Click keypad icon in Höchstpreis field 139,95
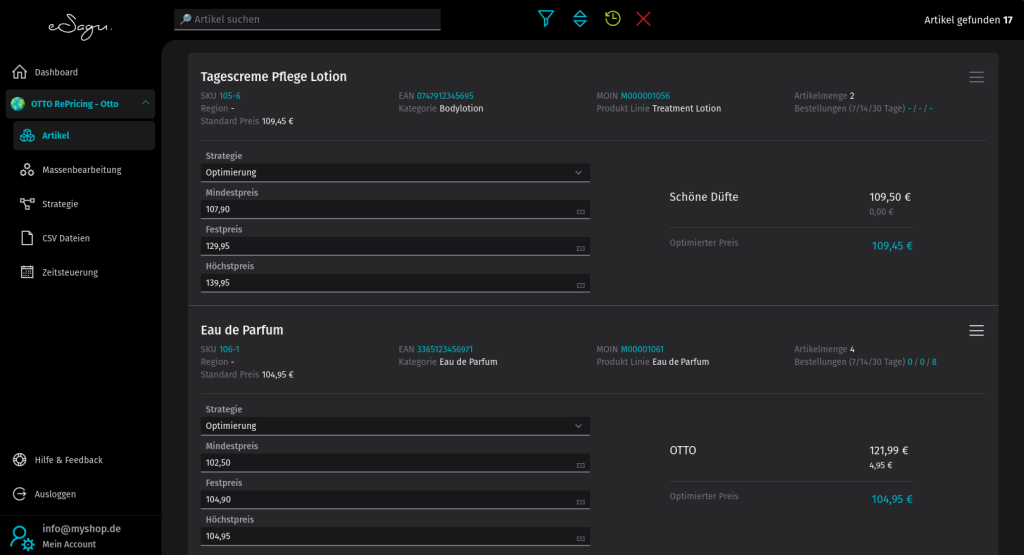Image resolution: width=1024 pixels, height=555 pixels. pos(581,285)
